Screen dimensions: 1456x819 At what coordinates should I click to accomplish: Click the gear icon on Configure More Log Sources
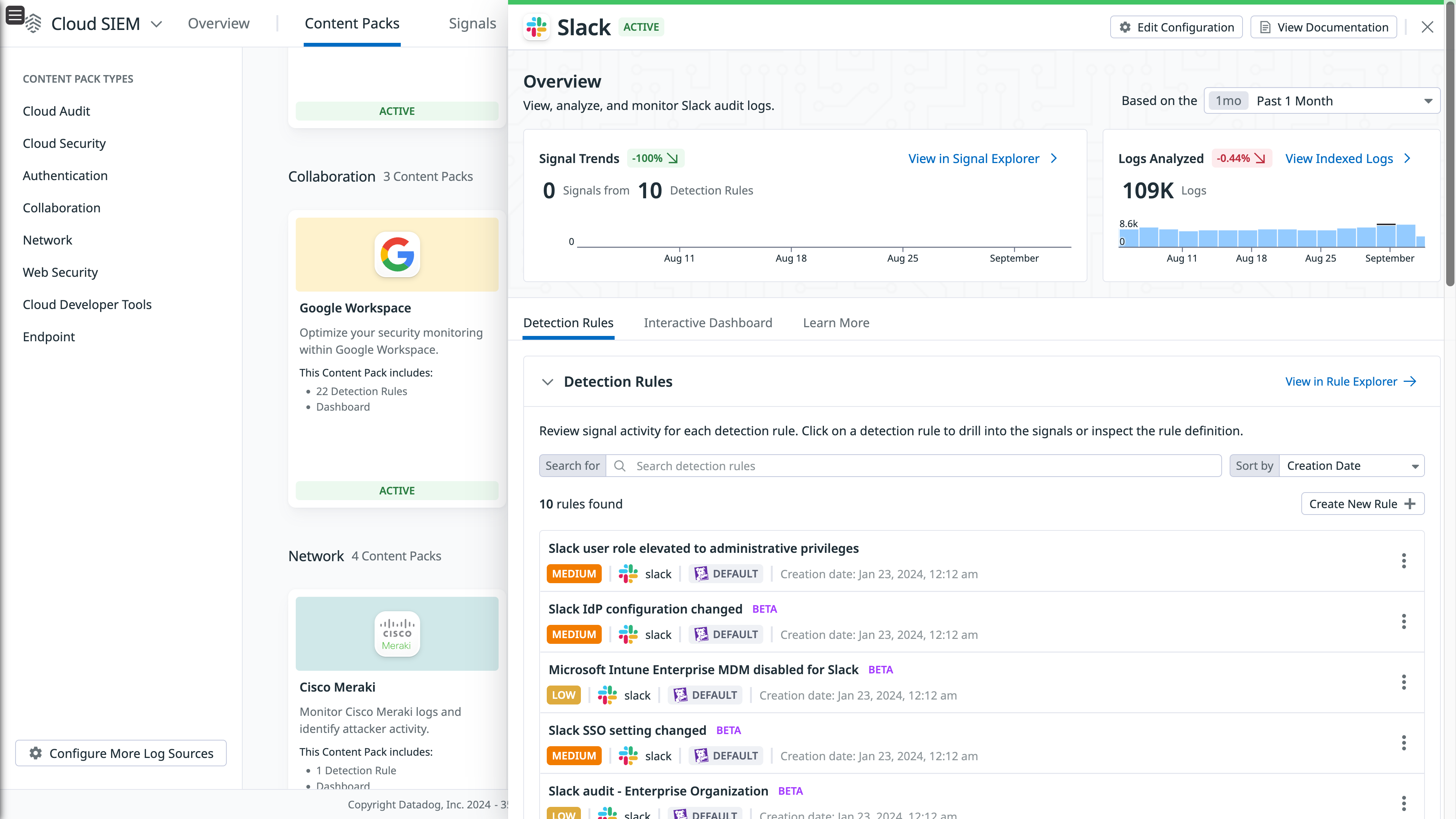coord(35,753)
